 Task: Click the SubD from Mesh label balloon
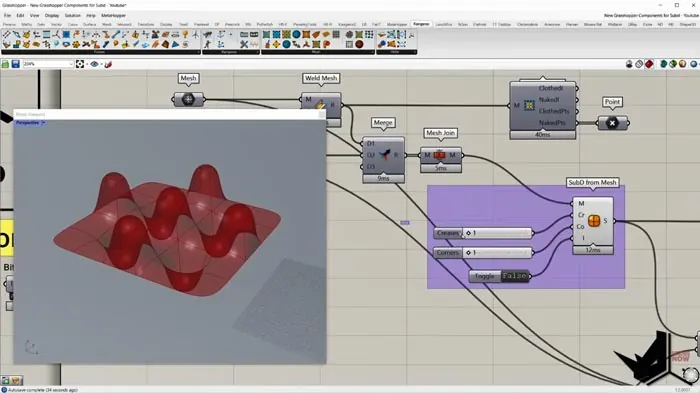(x=592, y=182)
